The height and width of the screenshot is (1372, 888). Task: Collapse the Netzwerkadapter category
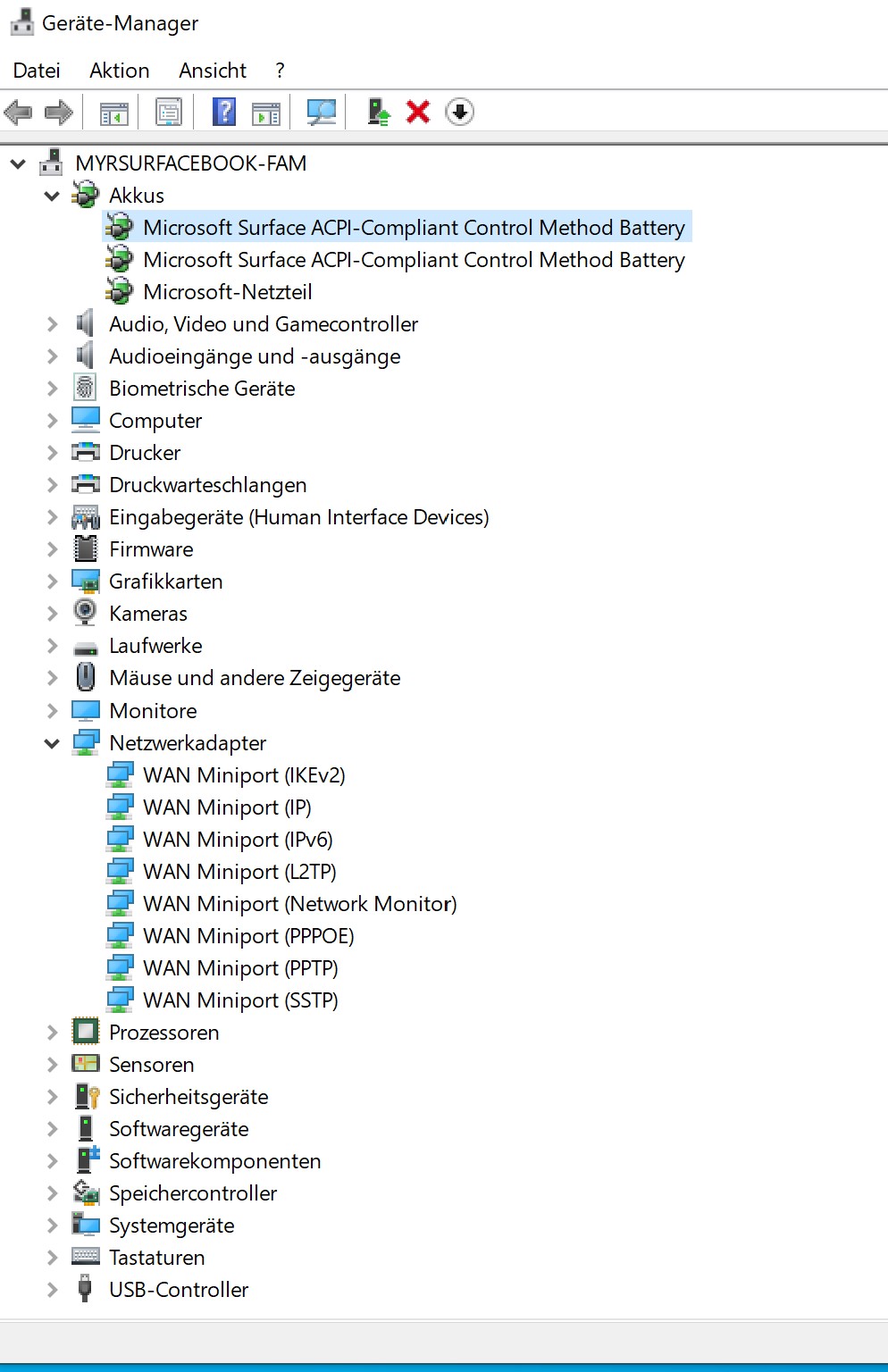click(x=52, y=743)
